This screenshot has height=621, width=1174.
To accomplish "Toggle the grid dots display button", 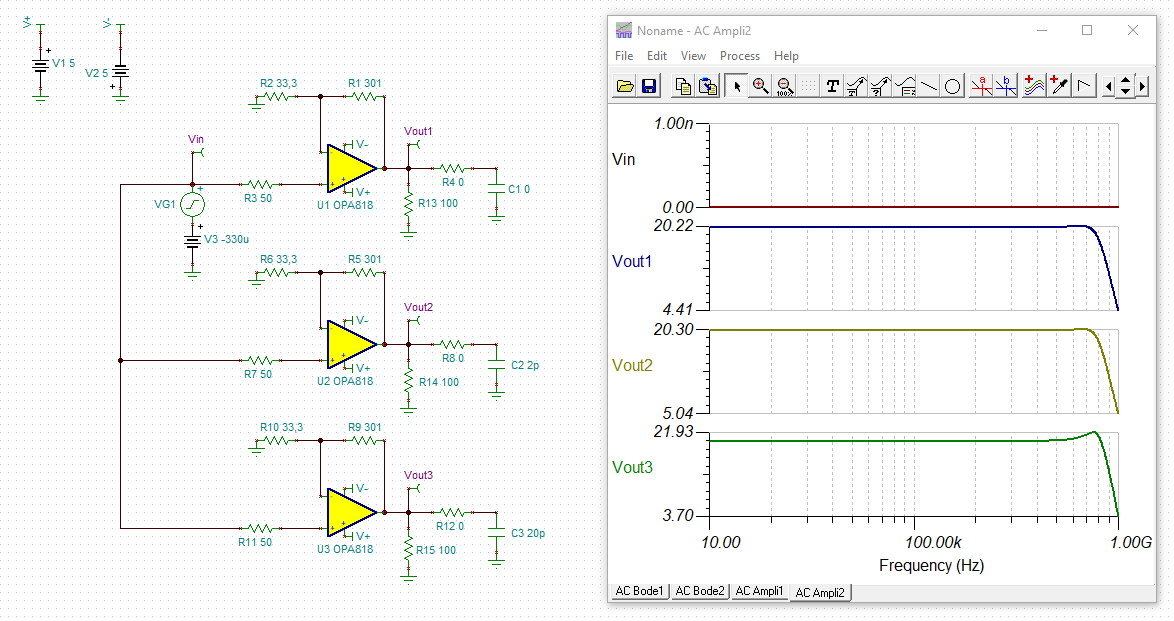I will coord(808,86).
